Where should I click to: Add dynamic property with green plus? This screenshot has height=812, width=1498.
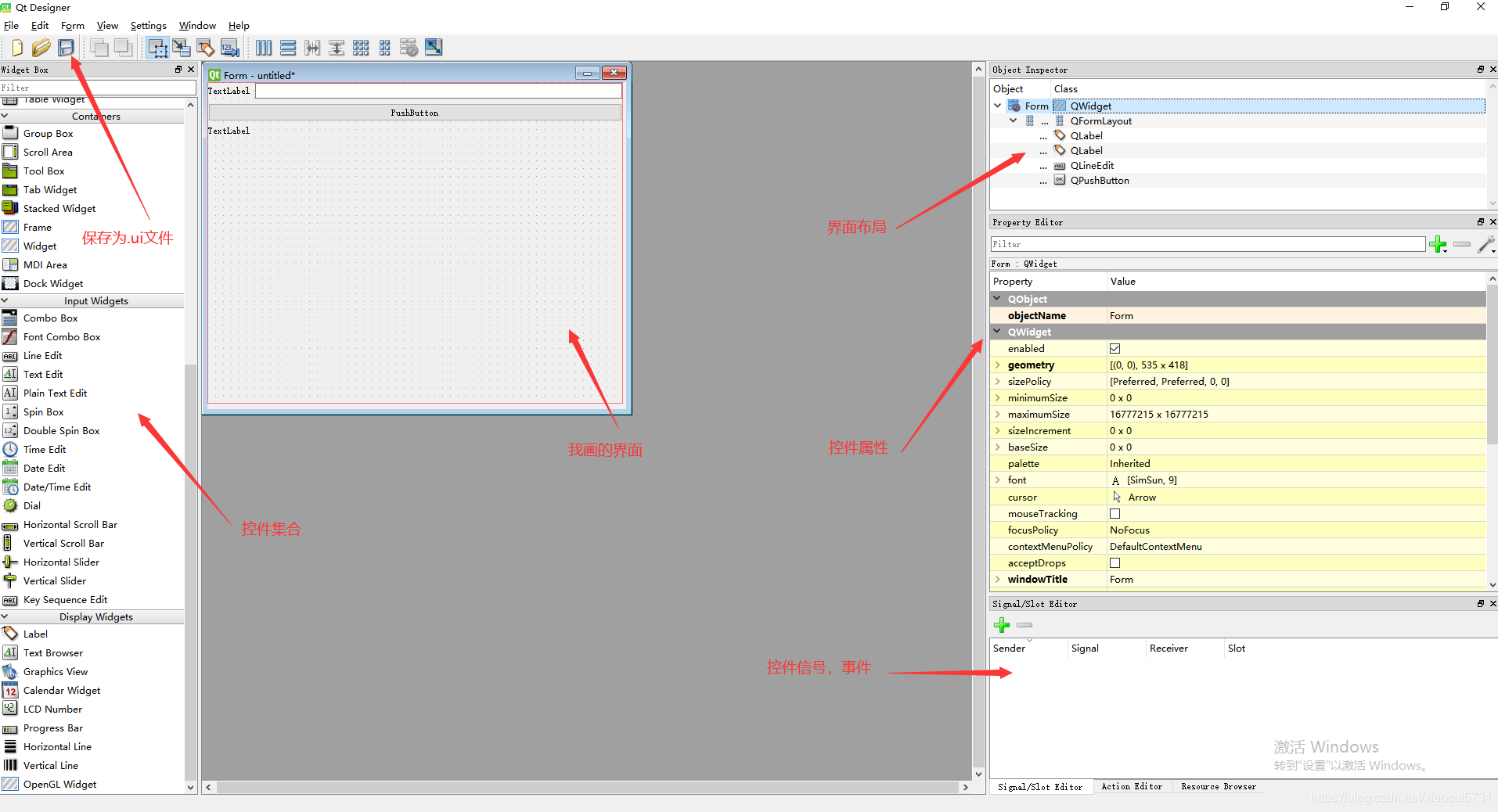1438,245
